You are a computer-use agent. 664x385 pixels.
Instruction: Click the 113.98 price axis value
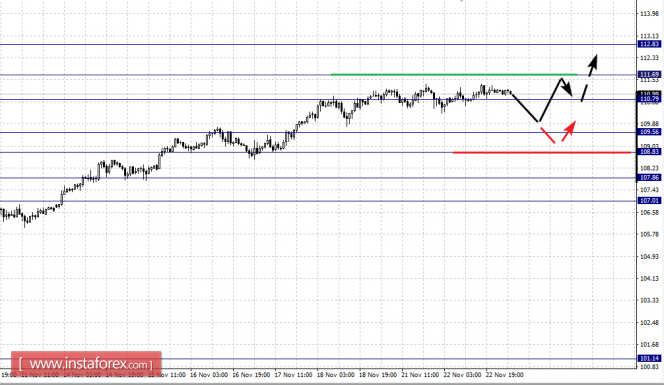(649, 14)
